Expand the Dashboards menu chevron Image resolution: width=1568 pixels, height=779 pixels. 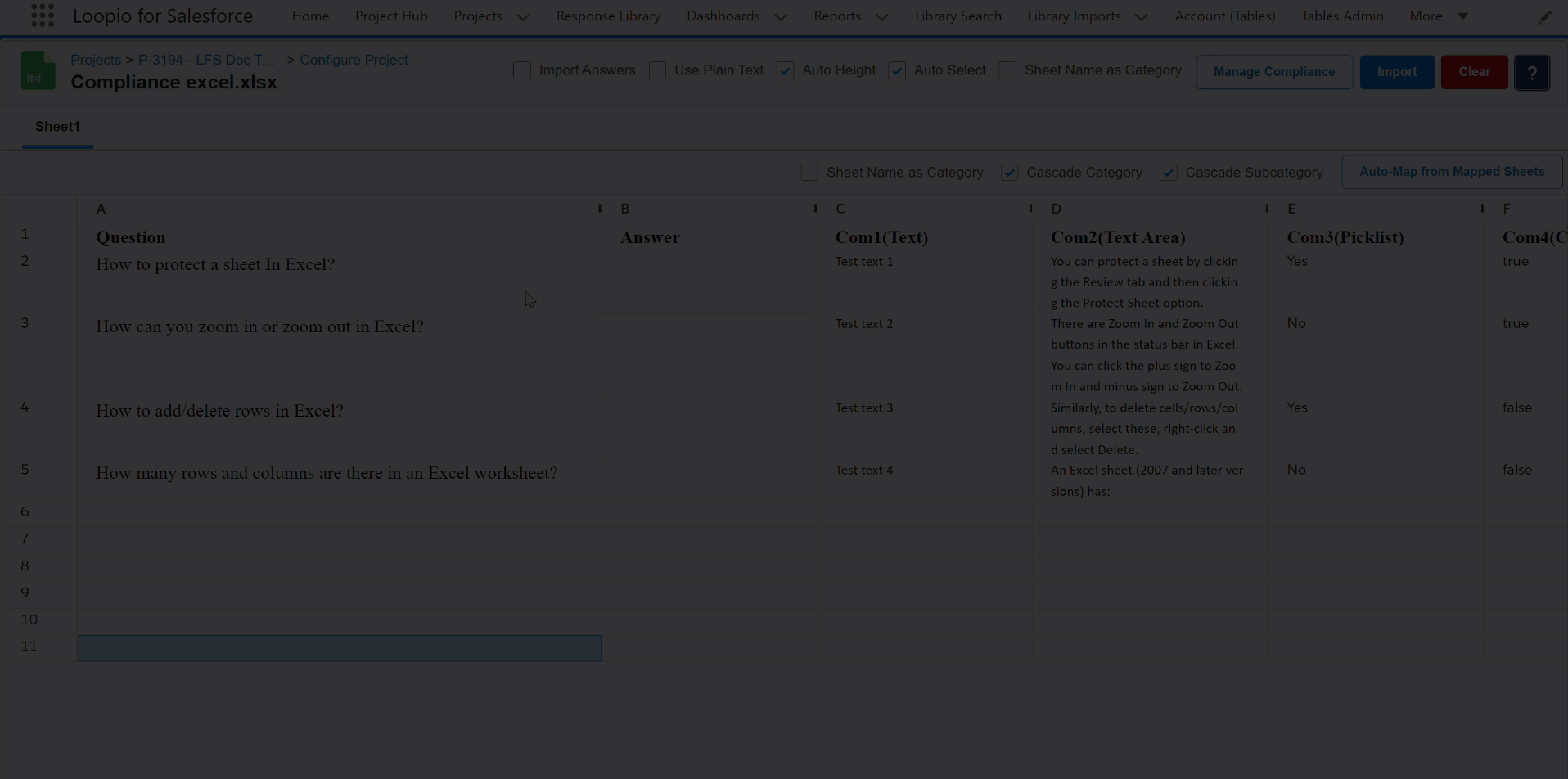781,17
